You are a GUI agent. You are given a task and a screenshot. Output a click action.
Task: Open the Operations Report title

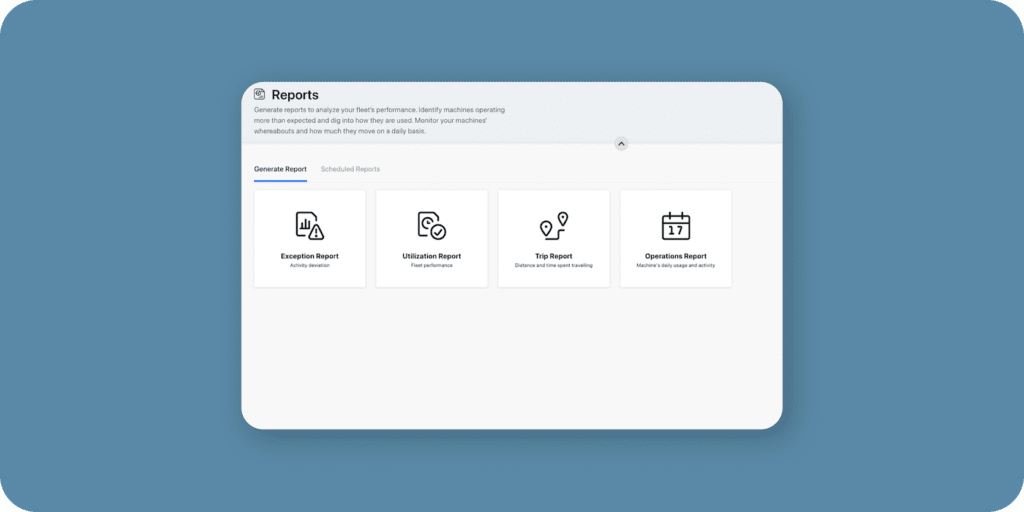tap(676, 257)
